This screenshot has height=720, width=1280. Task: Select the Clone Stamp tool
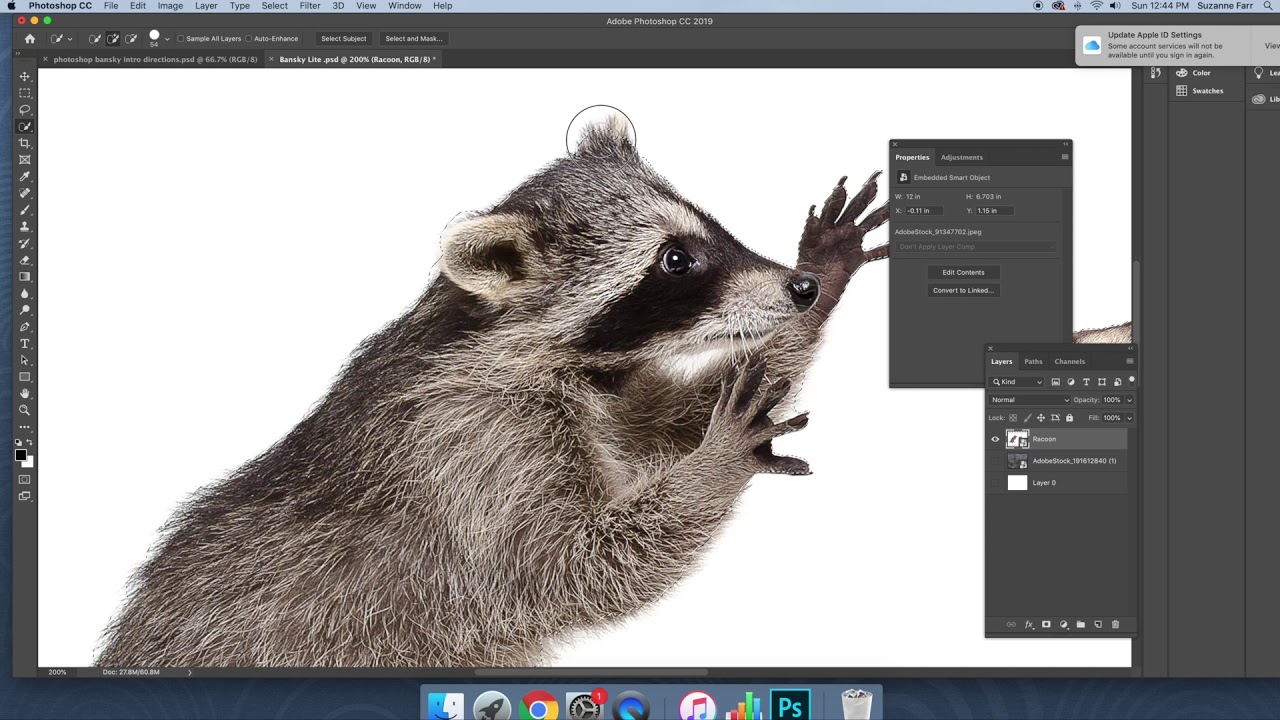pos(25,227)
